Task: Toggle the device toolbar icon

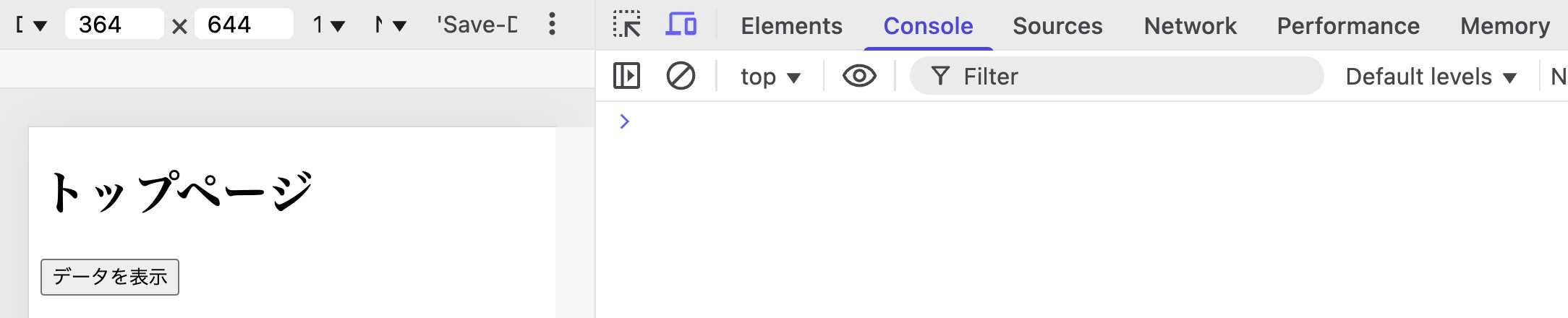Action: coord(681,25)
